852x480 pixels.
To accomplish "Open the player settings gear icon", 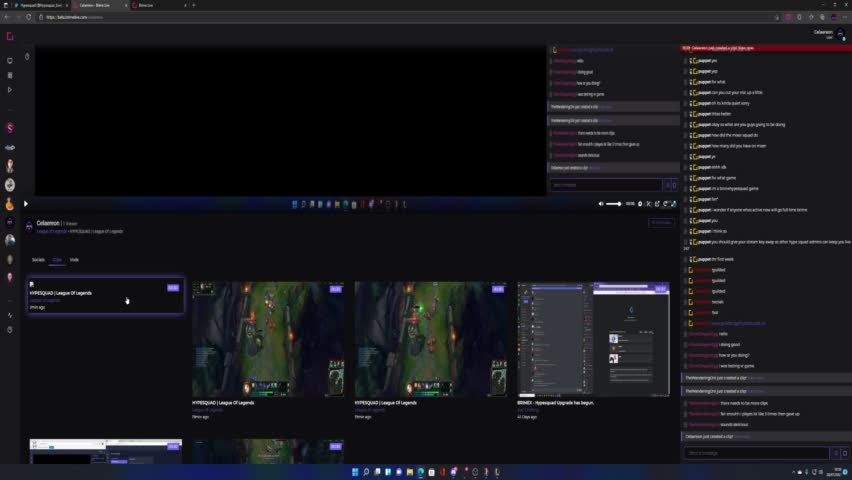I will (x=640, y=204).
